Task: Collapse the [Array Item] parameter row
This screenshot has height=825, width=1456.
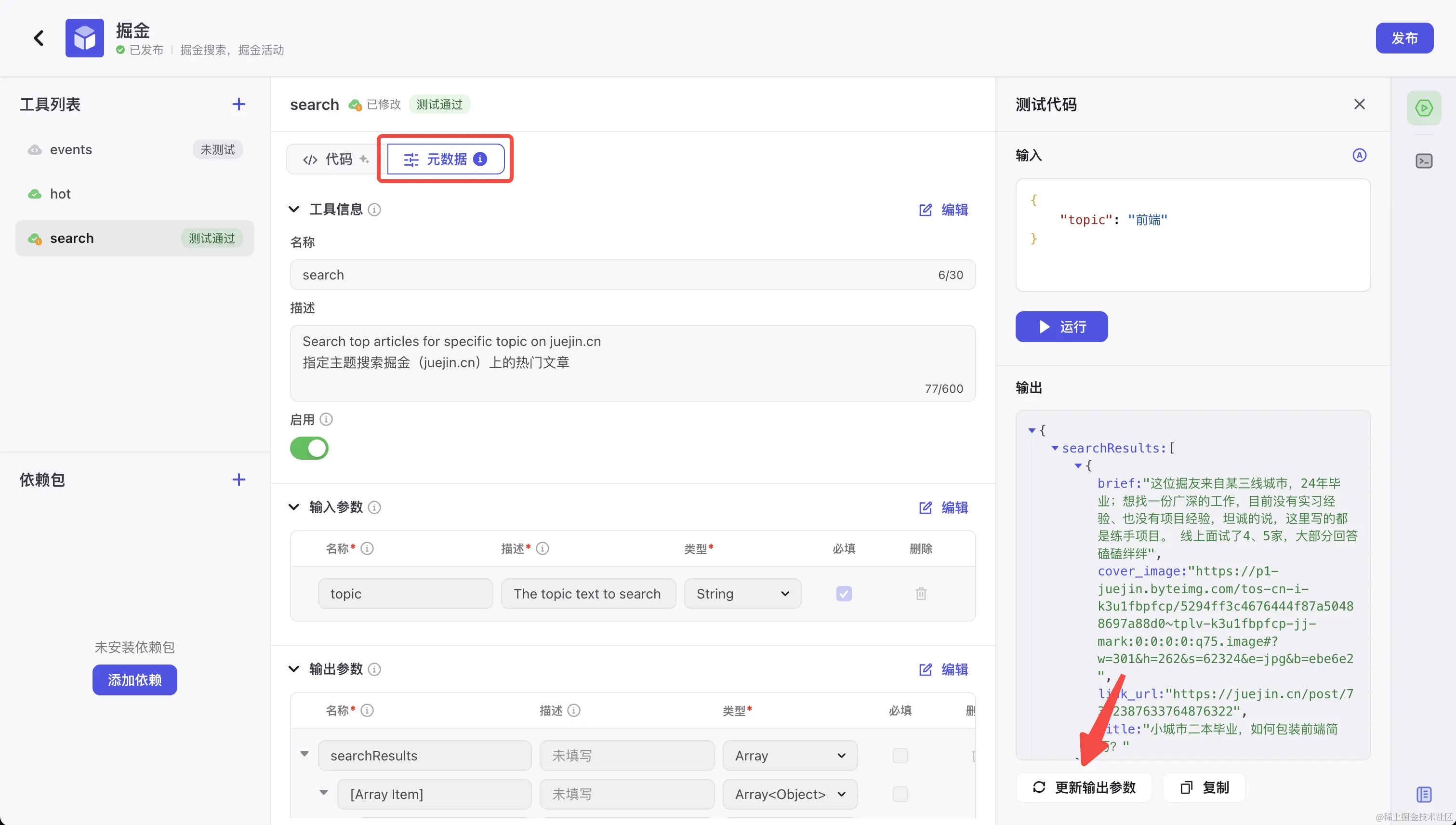Action: (323, 793)
